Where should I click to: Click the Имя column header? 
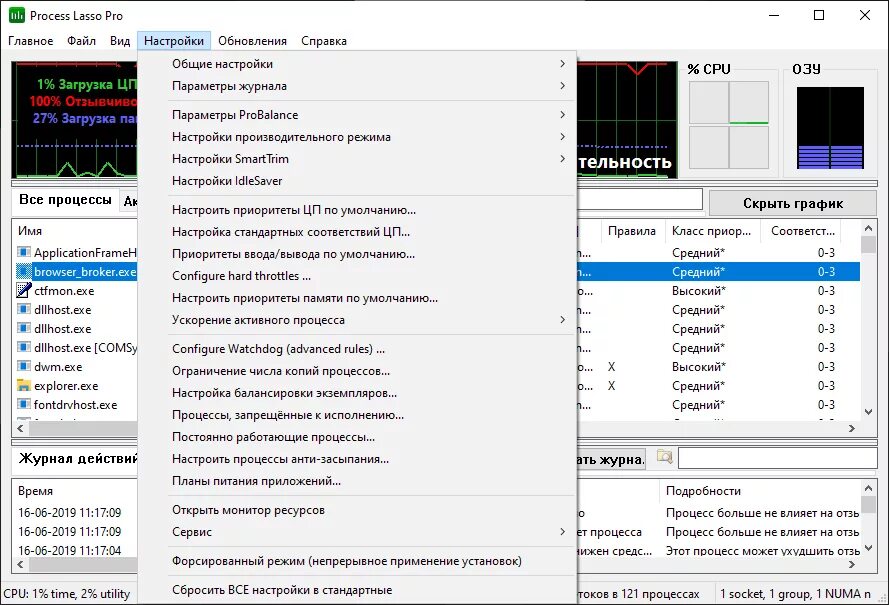click(x=75, y=231)
